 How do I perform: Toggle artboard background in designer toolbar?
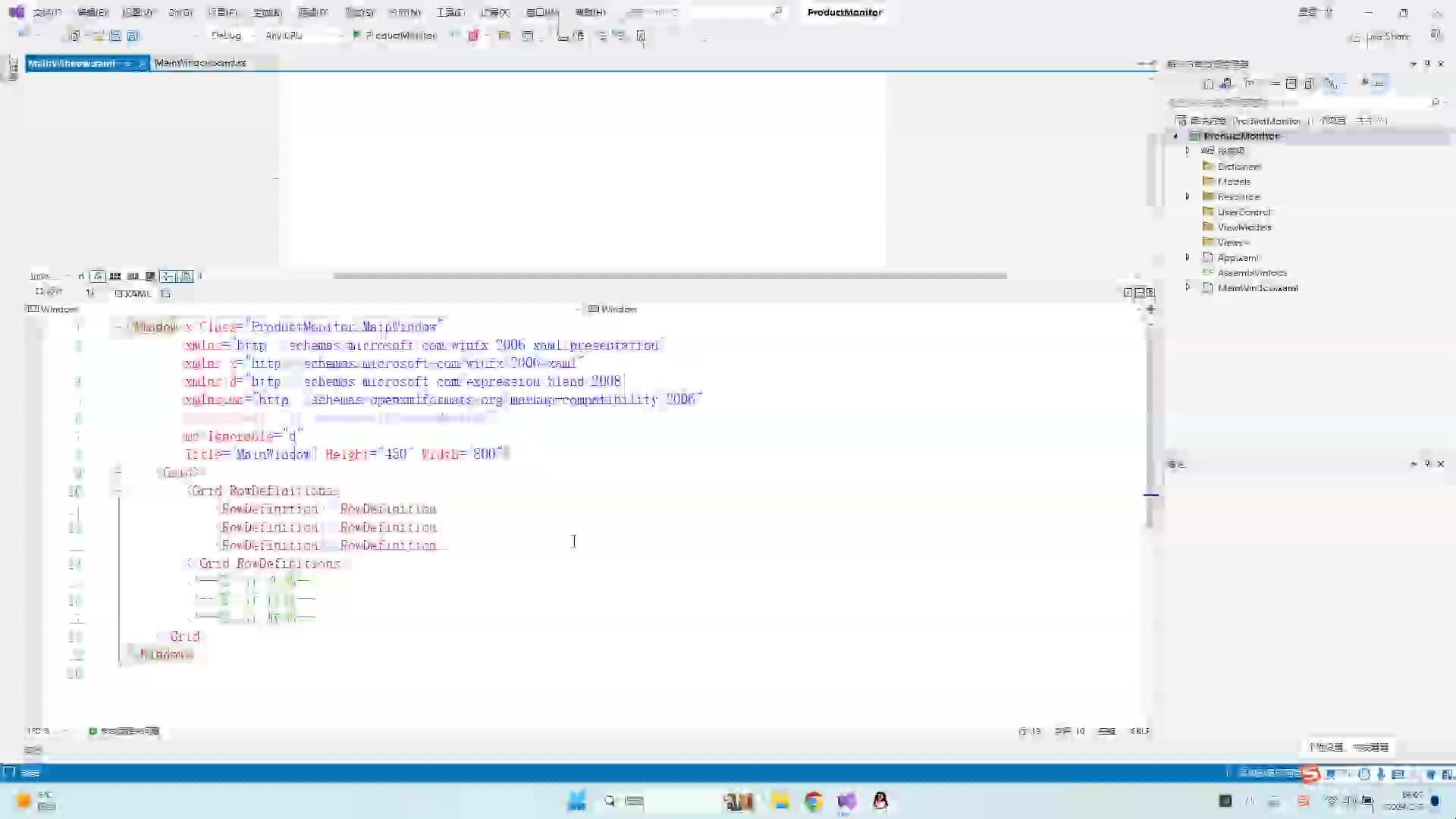click(150, 276)
